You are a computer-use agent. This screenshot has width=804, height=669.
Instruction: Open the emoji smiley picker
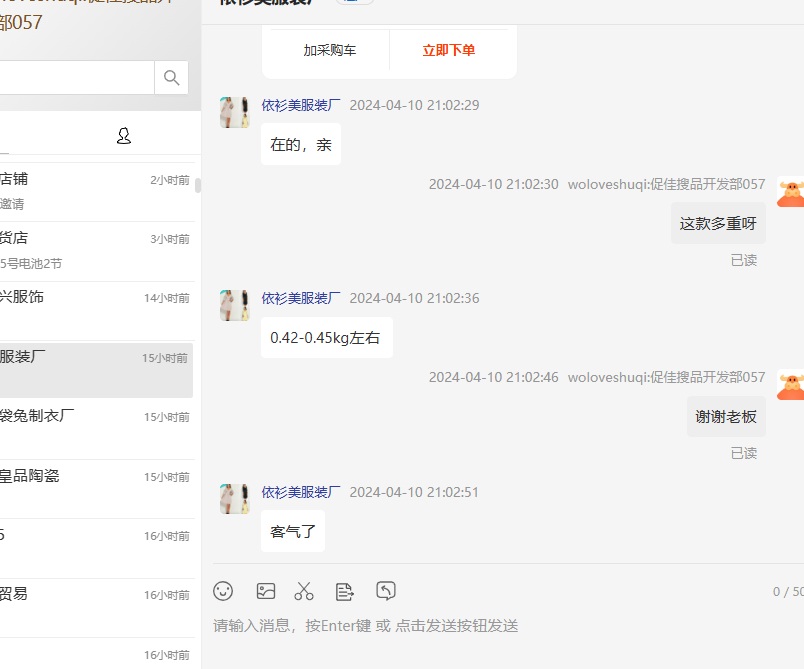[223, 591]
